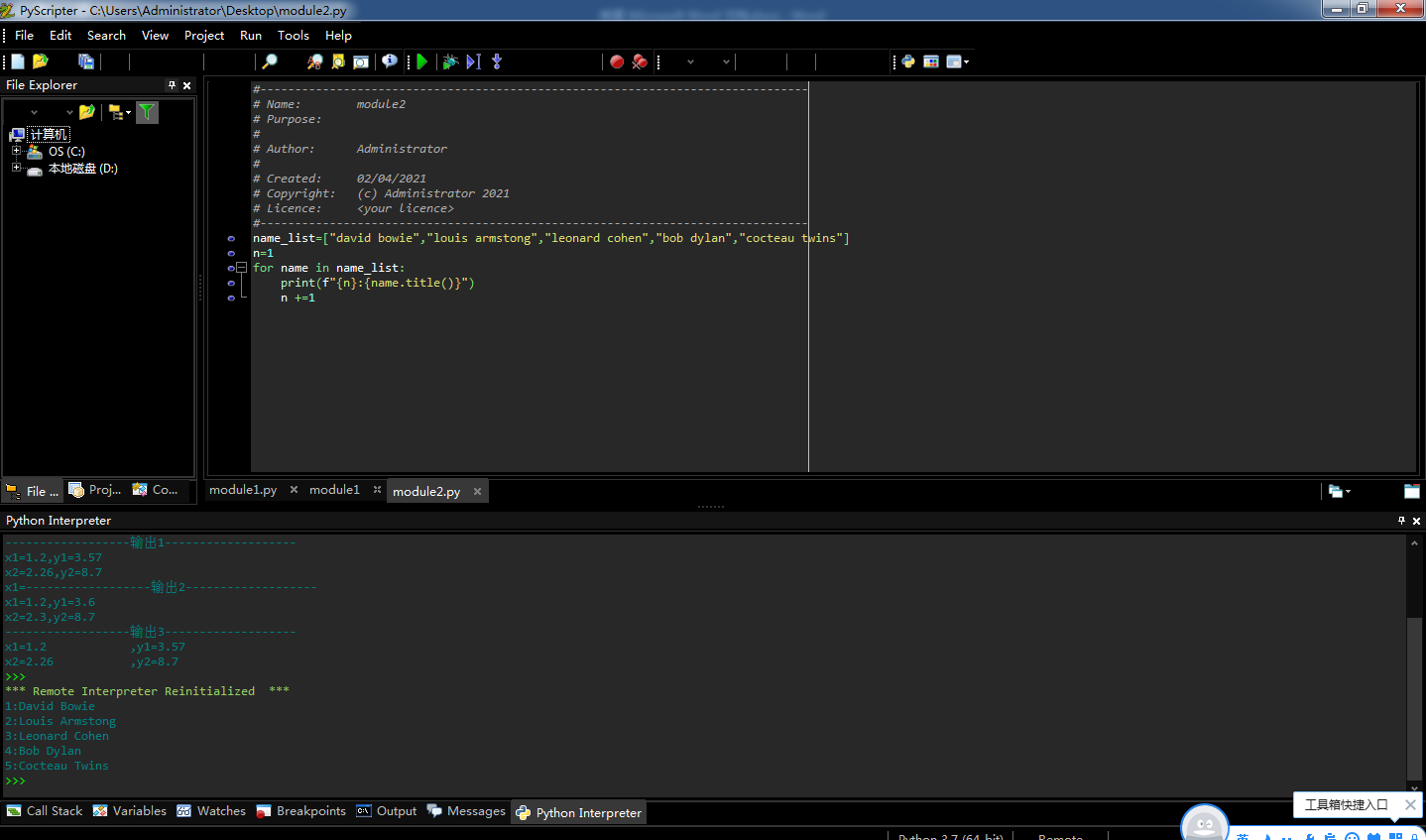
Task: Pin the File Explorer panel
Action: coord(172,85)
